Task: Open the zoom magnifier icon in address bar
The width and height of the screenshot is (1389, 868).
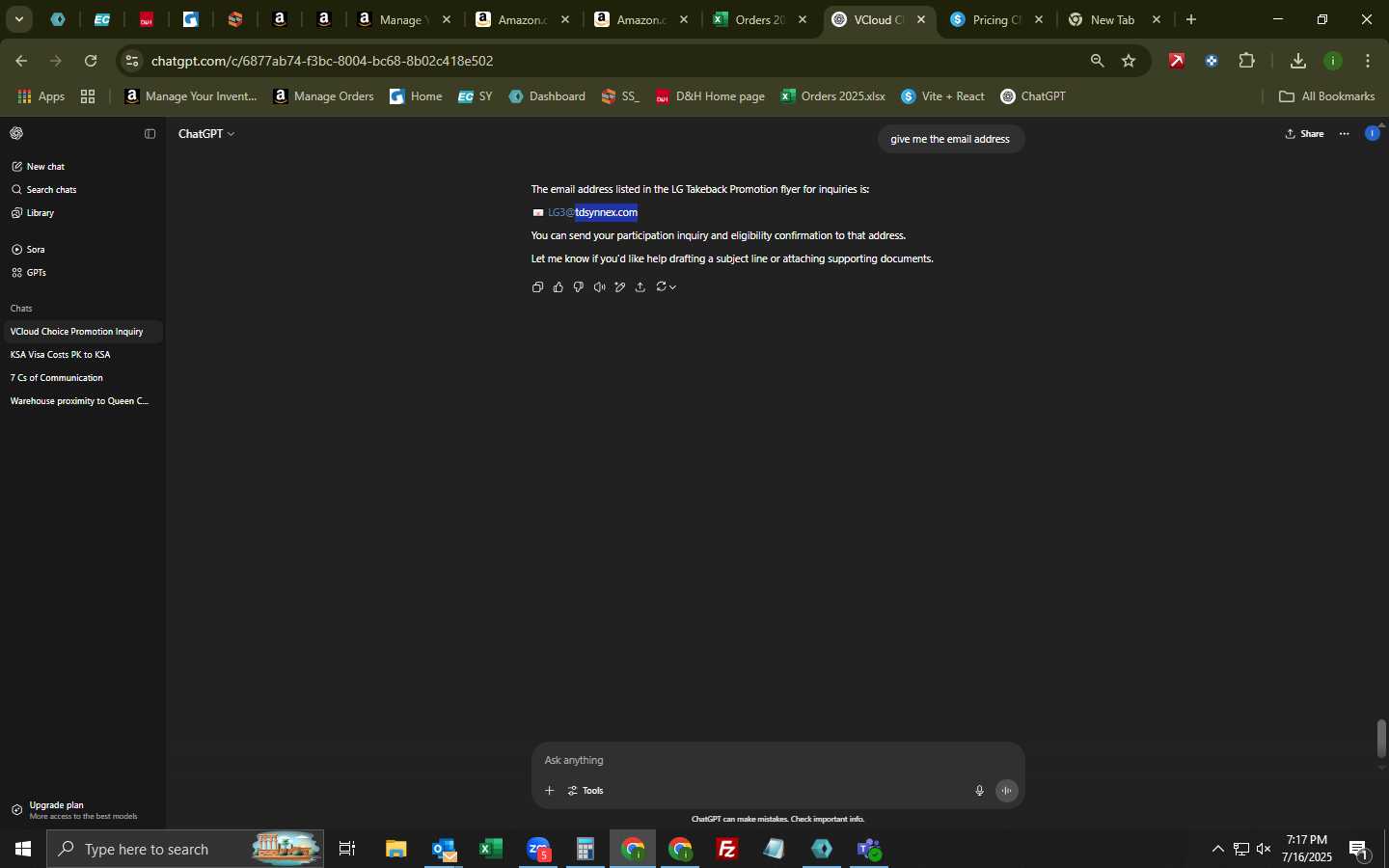Action: (x=1097, y=61)
